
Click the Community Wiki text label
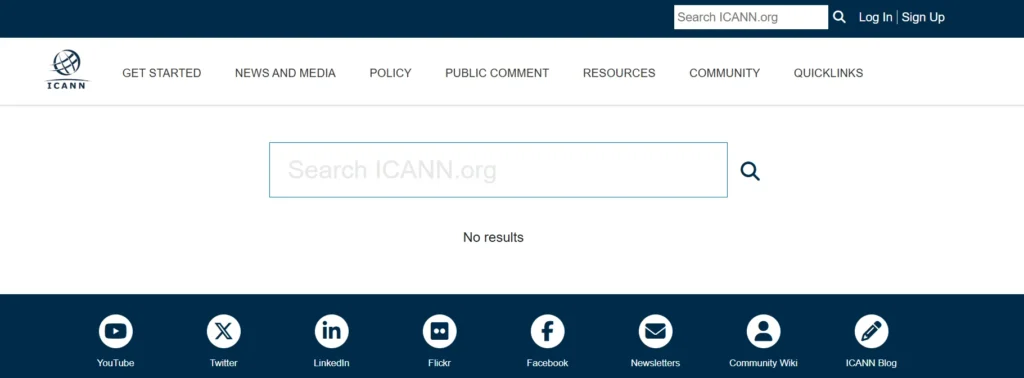[763, 363]
